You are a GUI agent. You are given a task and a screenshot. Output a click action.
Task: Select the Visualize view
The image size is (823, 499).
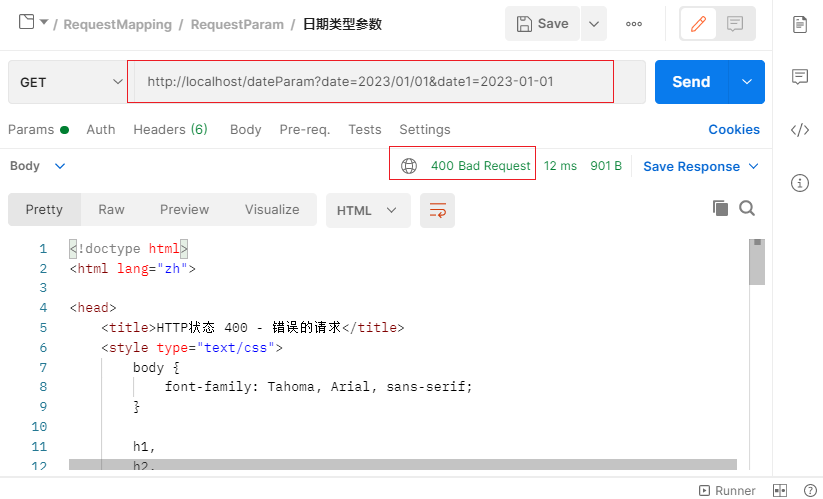click(x=272, y=209)
